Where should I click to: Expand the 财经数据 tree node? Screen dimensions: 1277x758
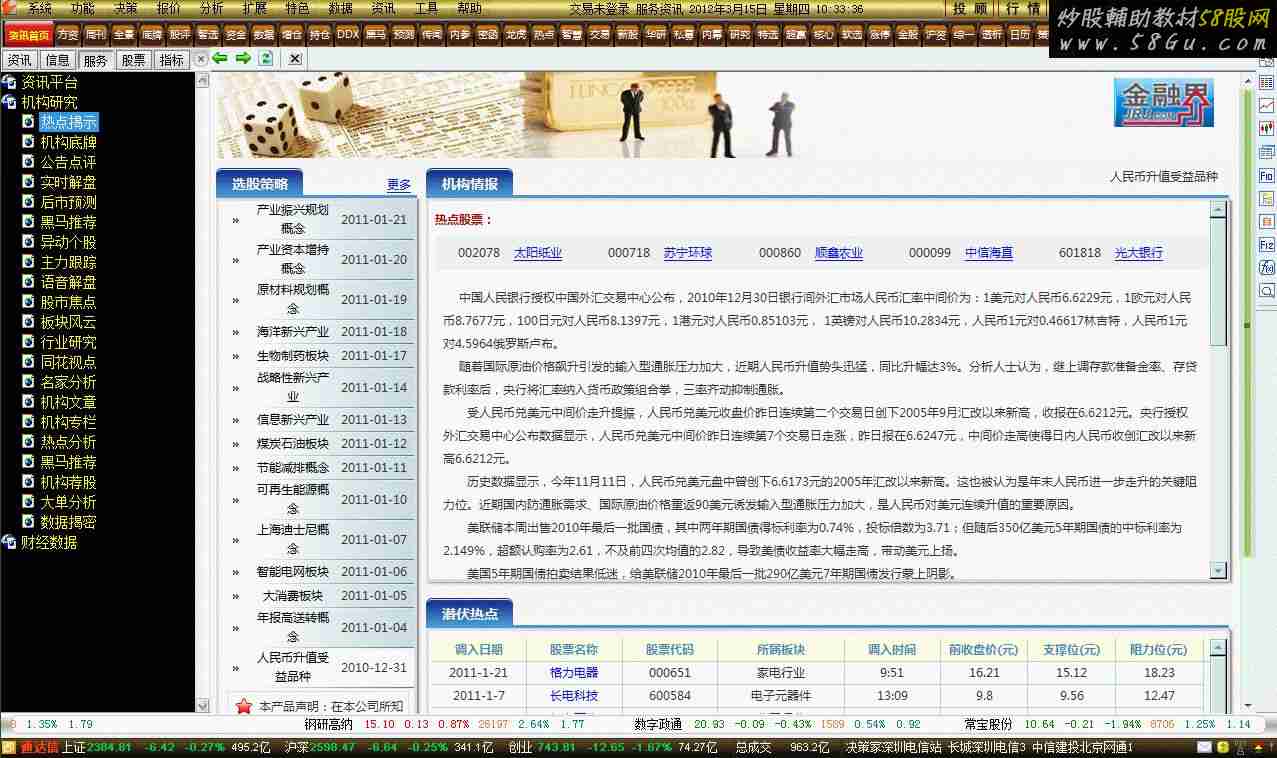(x=9, y=542)
